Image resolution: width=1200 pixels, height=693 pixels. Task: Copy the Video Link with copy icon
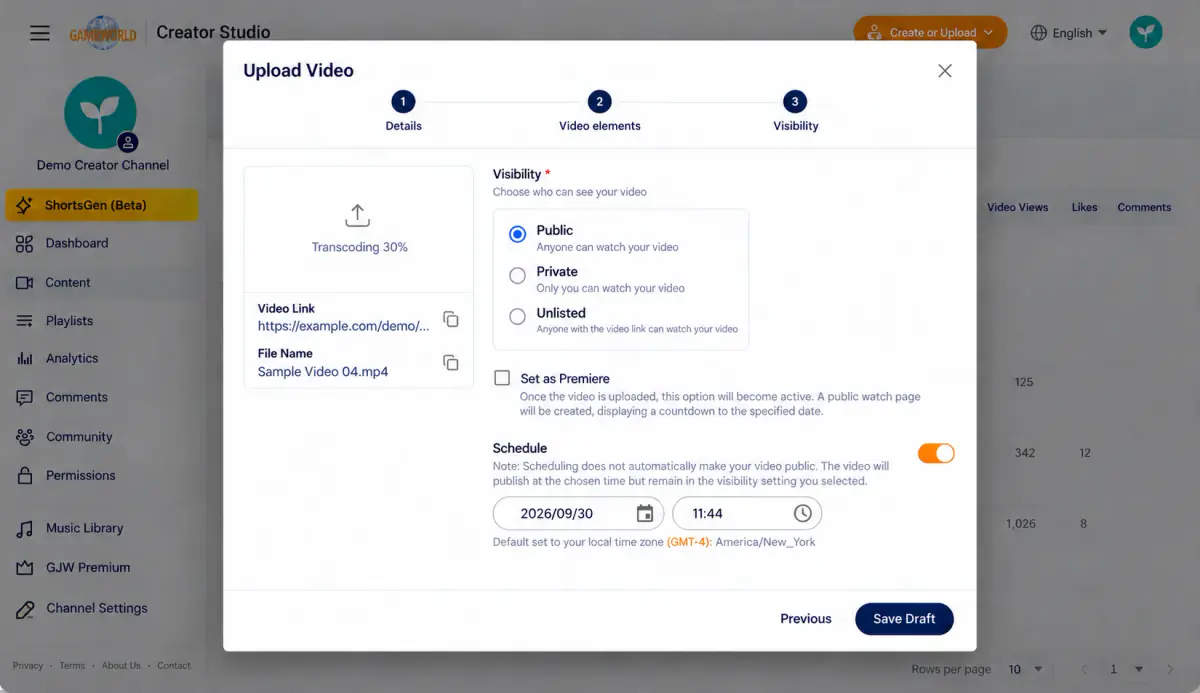[x=451, y=319]
